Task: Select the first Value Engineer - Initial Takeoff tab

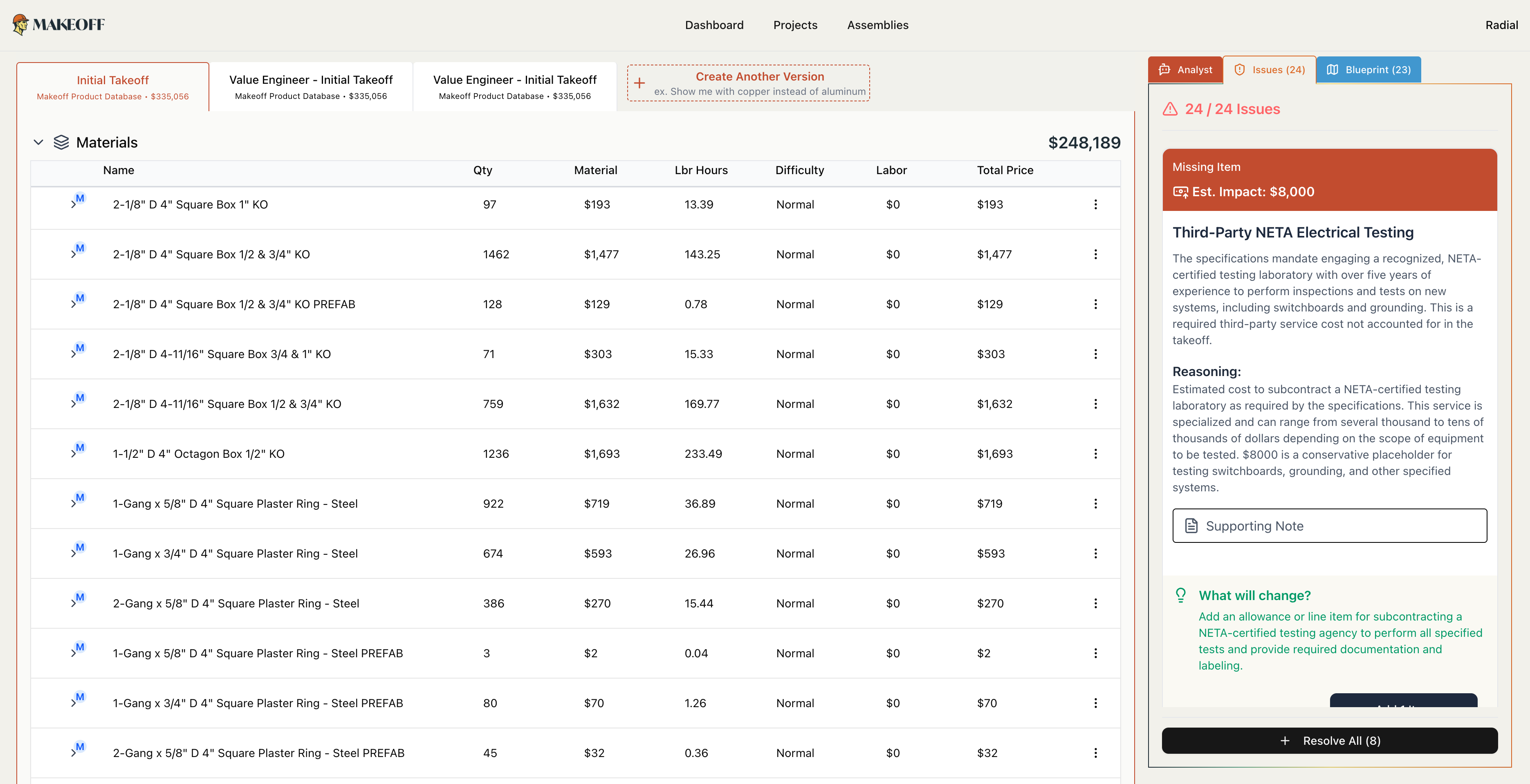Action: coord(311,86)
